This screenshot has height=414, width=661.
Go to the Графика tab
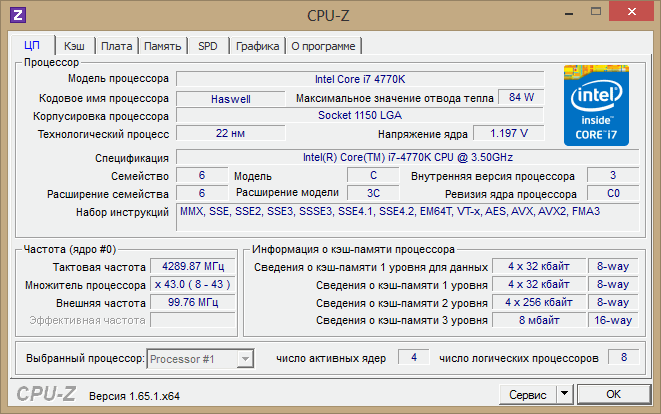tap(258, 46)
